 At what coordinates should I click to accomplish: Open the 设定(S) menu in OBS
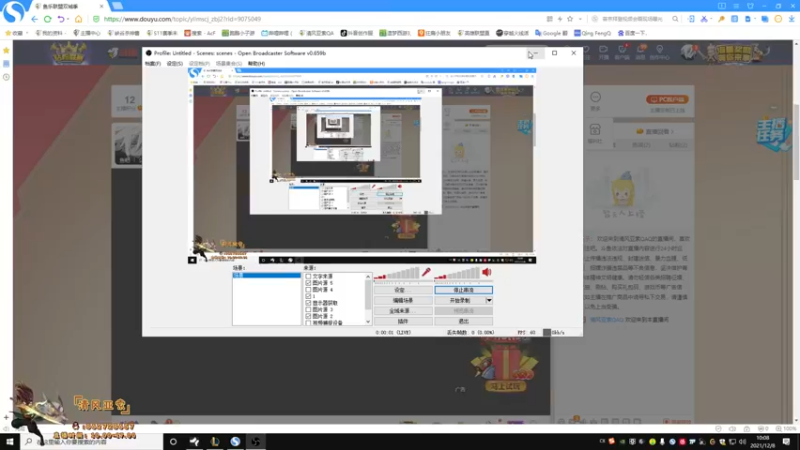coord(174,64)
